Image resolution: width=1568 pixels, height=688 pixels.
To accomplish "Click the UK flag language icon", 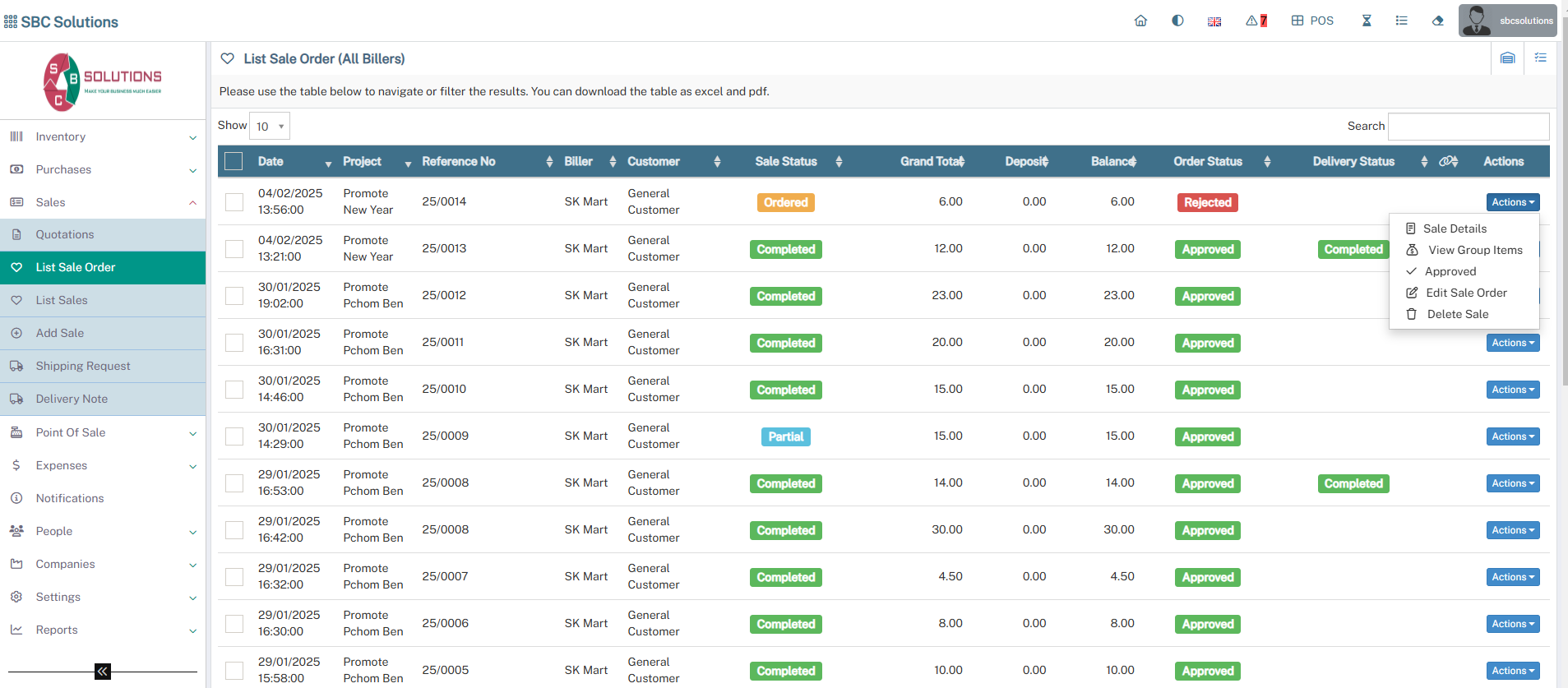I will tap(1214, 21).
